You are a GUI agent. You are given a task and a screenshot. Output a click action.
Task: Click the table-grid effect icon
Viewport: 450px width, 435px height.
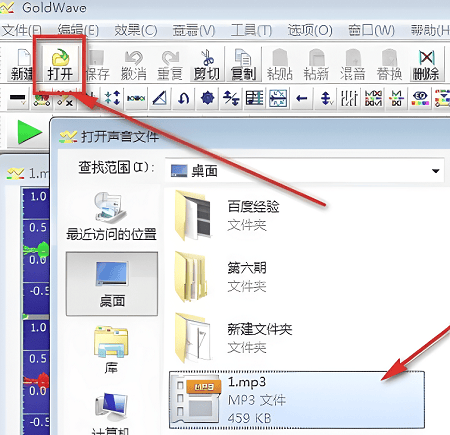click(254, 98)
